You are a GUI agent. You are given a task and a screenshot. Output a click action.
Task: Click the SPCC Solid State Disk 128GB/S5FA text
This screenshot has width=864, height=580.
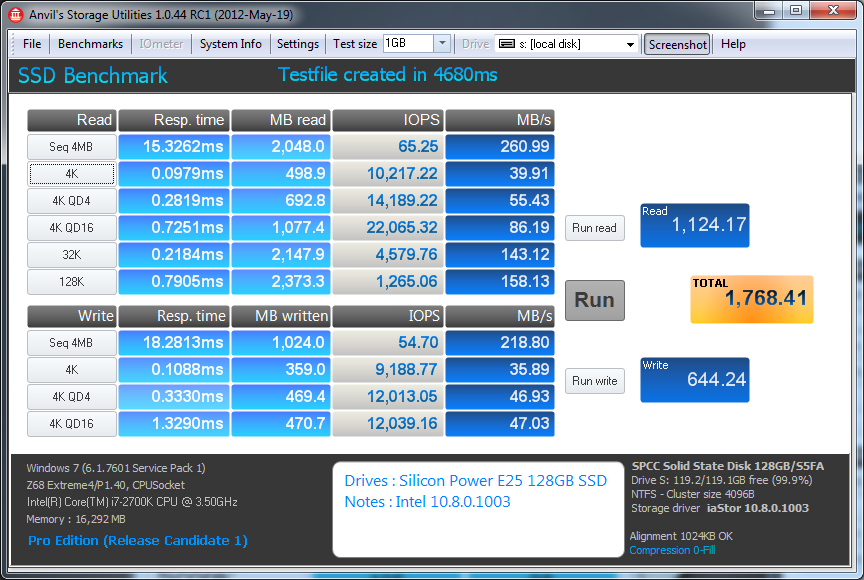point(727,467)
